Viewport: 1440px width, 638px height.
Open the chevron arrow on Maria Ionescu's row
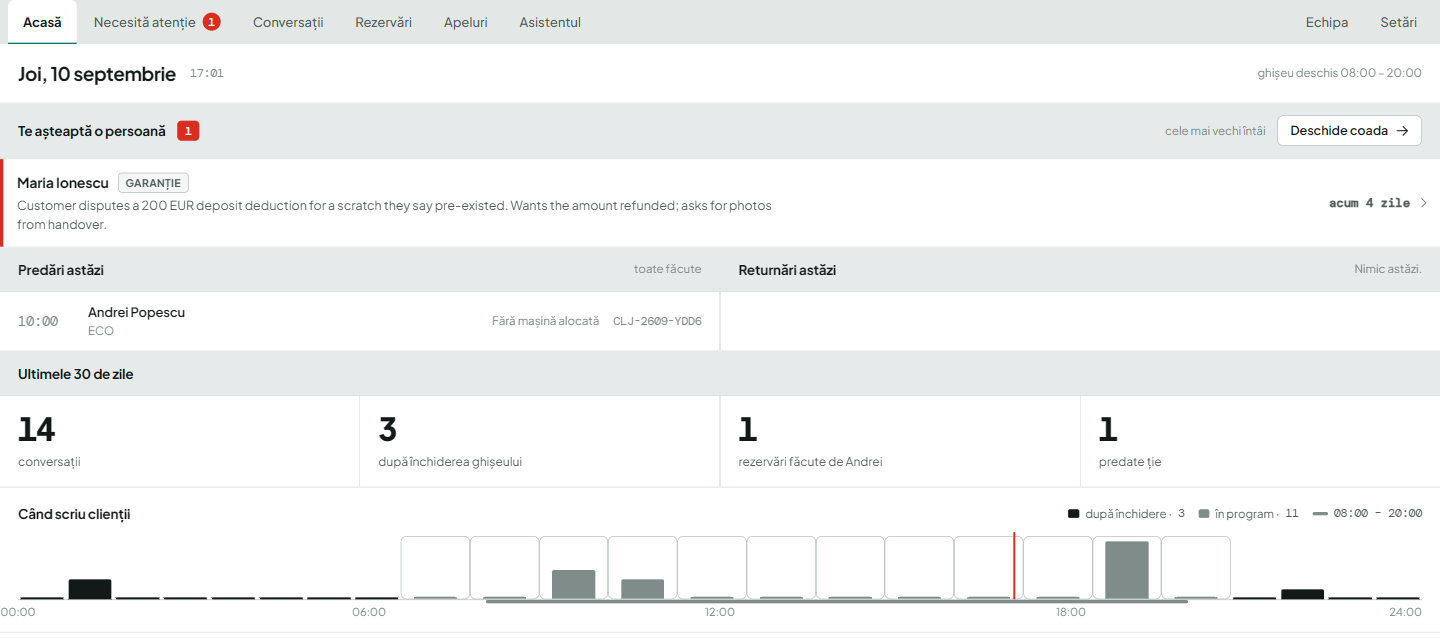click(x=1423, y=203)
